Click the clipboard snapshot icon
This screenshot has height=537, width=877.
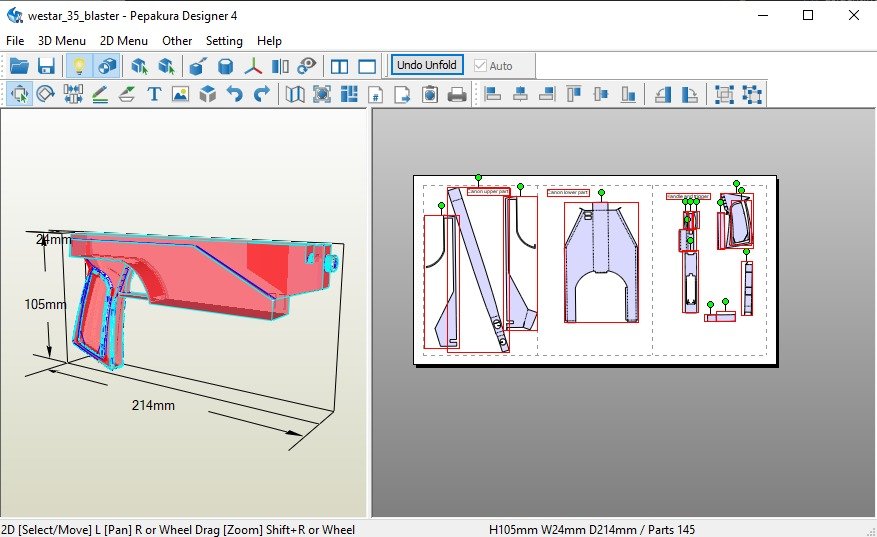pyautogui.click(x=430, y=93)
